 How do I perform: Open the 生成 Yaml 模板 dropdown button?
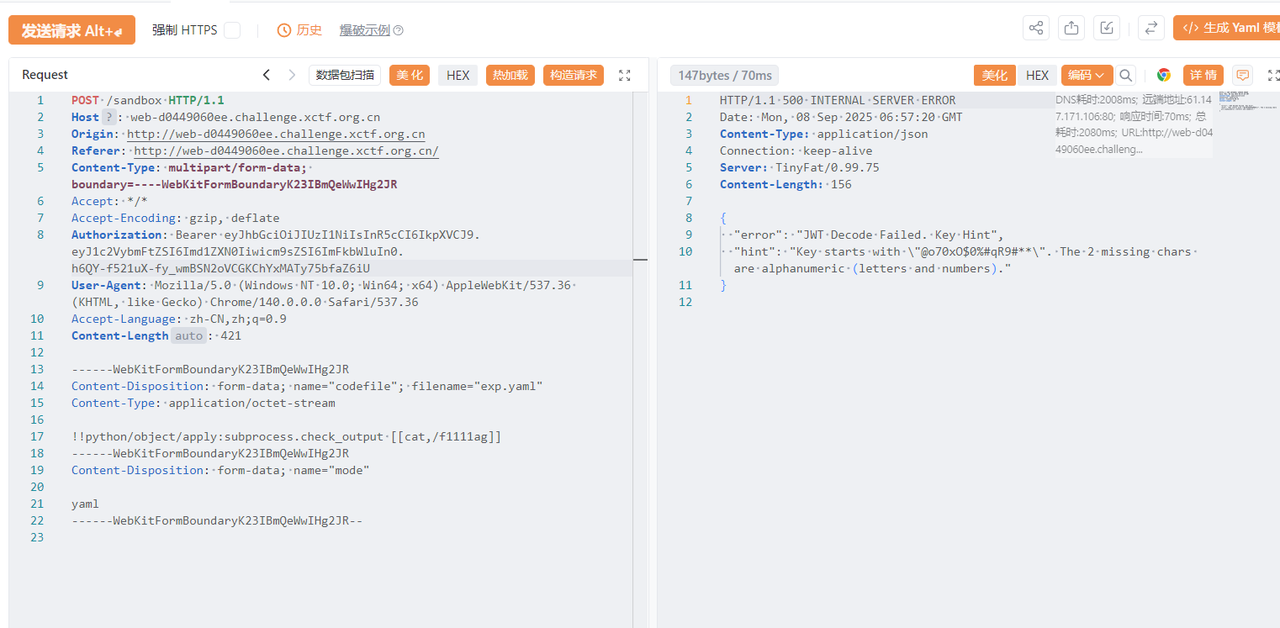click(1228, 28)
